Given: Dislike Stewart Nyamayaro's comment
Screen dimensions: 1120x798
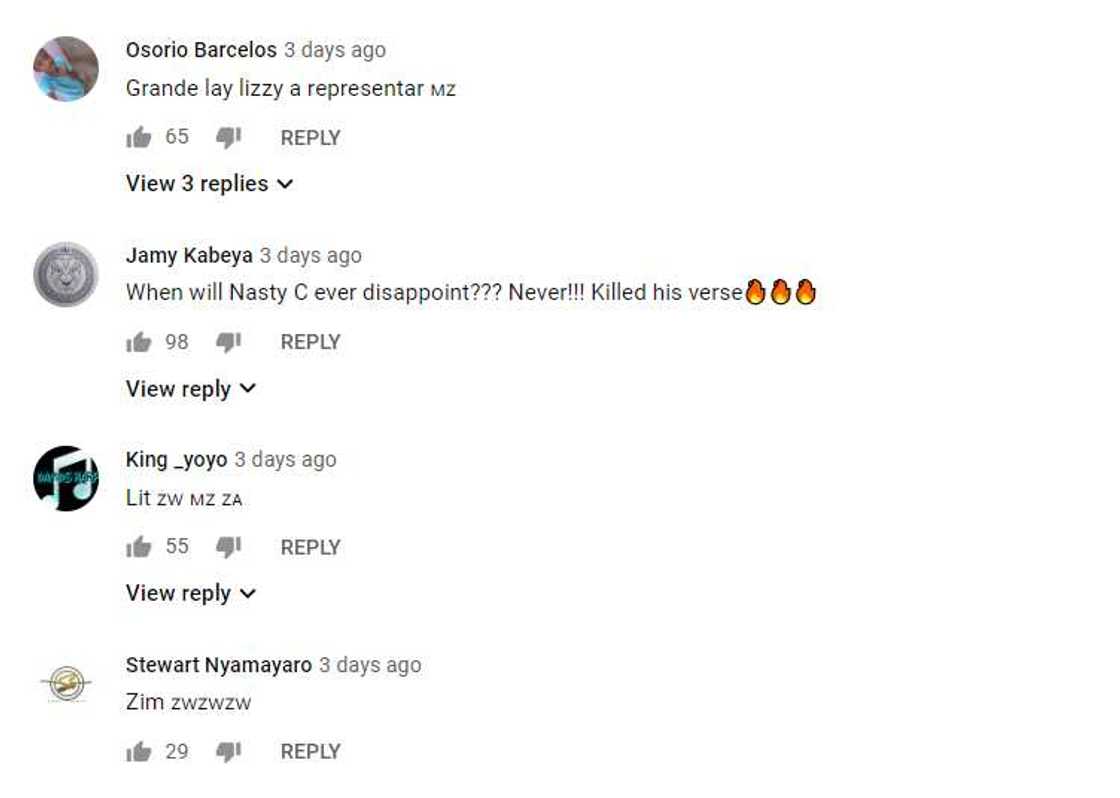Looking at the screenshot, I should (x=229, y=752).
